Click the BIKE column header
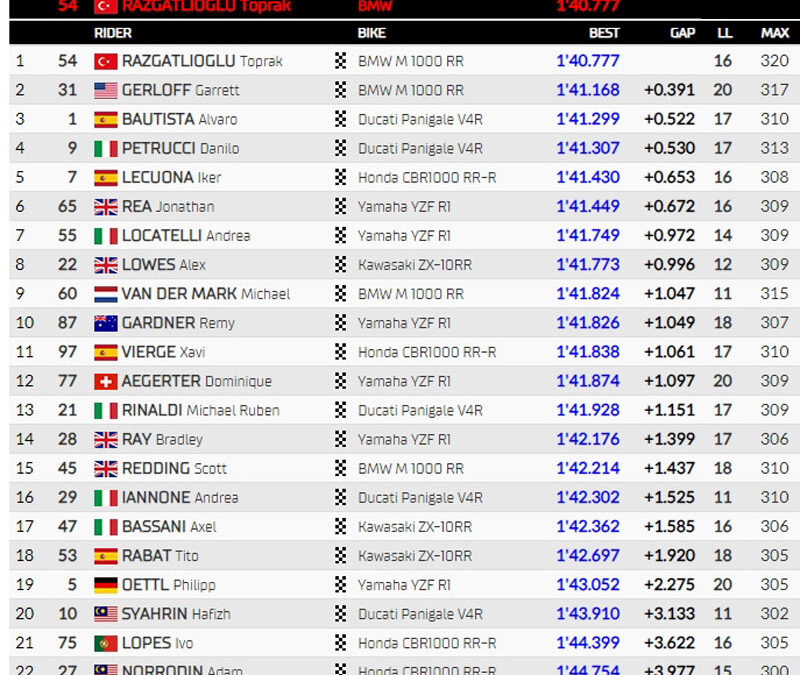800x675 pixels. (371, 33)
